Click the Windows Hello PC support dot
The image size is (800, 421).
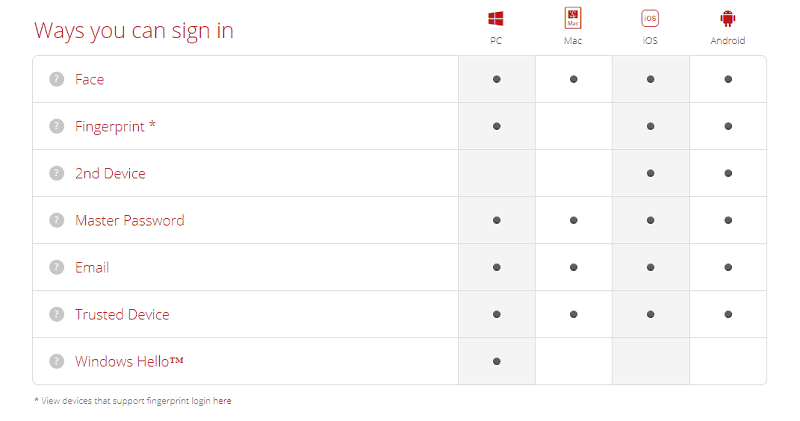tap(496, 361)
